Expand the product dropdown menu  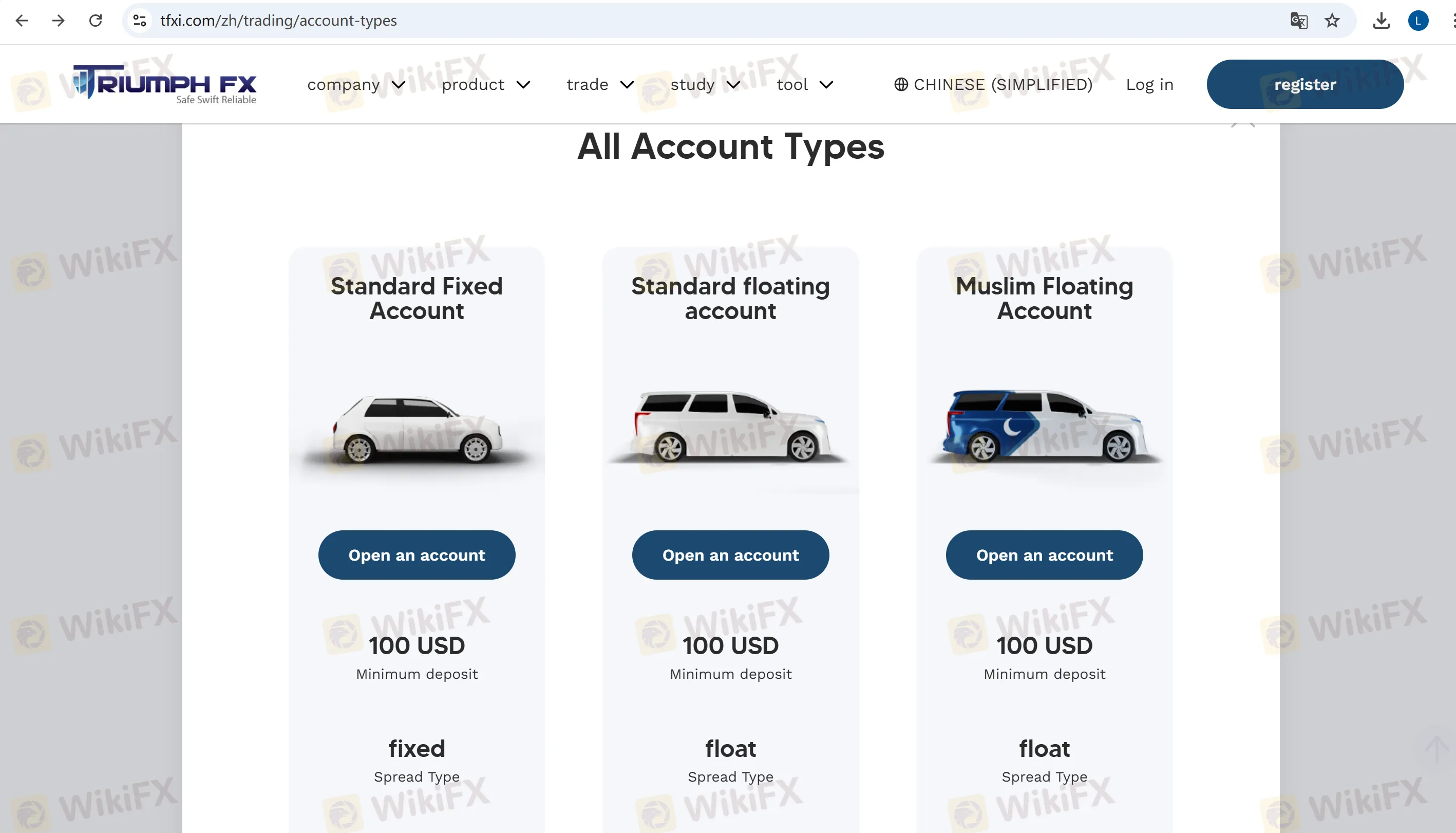click(x=486, y=85)
